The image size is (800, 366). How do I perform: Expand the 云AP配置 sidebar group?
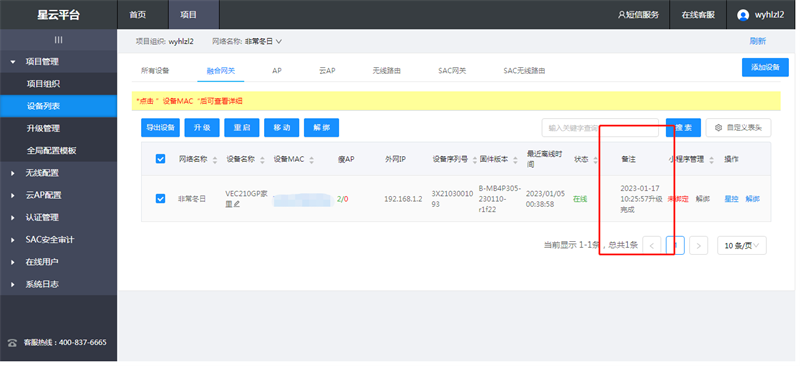[59, 195]
